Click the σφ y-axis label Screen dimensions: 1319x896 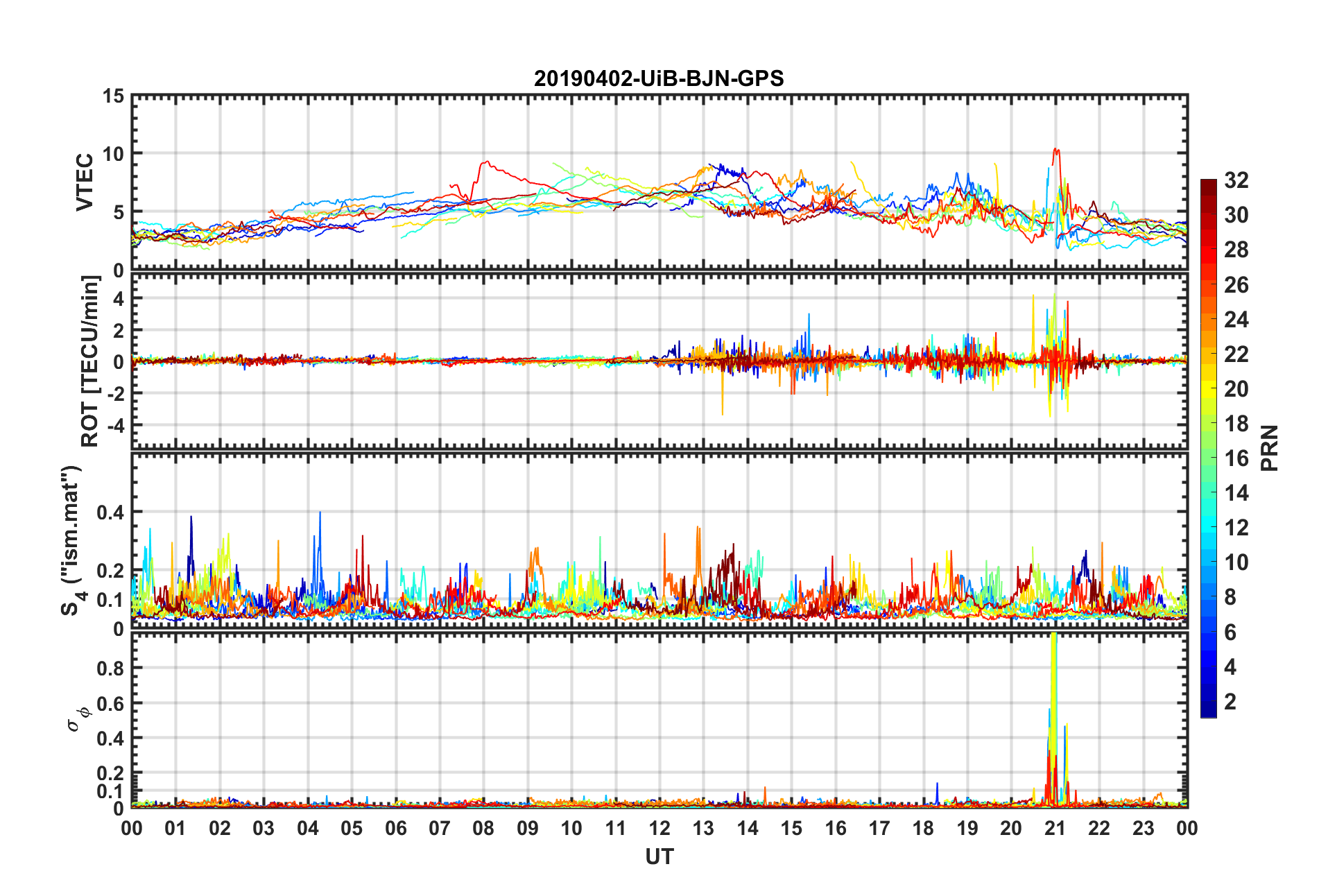pyautogui.click(x=78, y=718)
